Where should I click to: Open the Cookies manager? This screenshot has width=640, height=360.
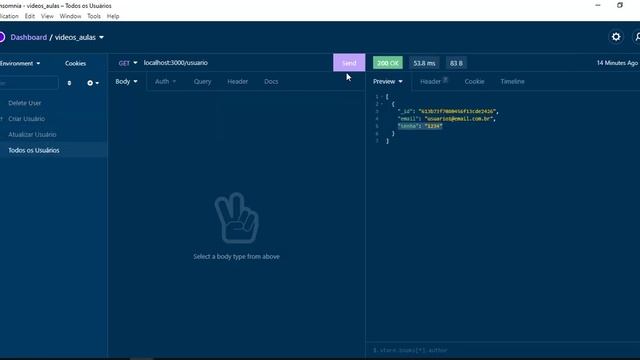[x=76, y=63]
